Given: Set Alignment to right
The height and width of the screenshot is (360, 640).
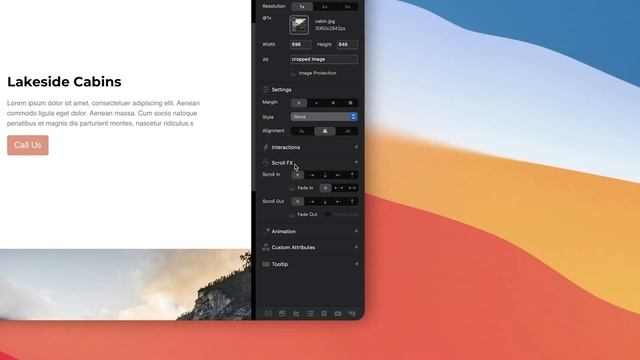Looking at the screenshot, I should (x=347, y=131).
